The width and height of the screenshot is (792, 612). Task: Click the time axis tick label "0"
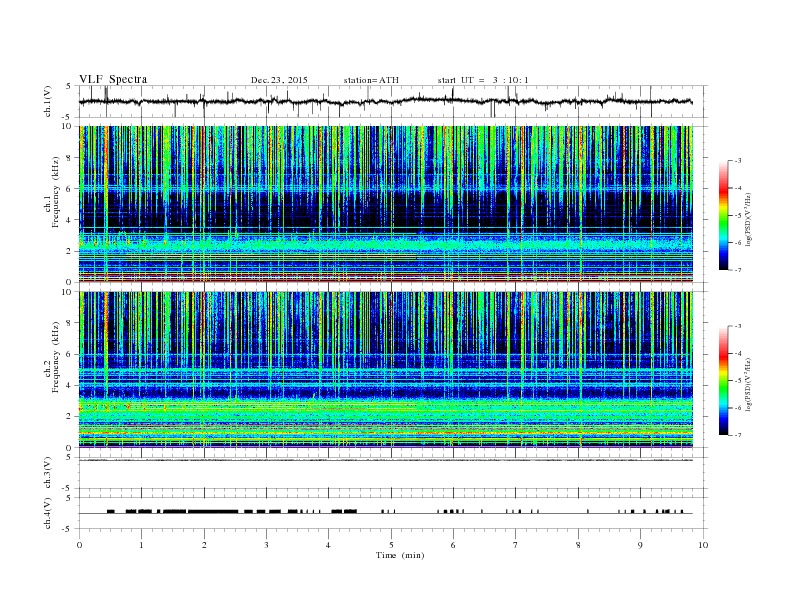(79, 545)
